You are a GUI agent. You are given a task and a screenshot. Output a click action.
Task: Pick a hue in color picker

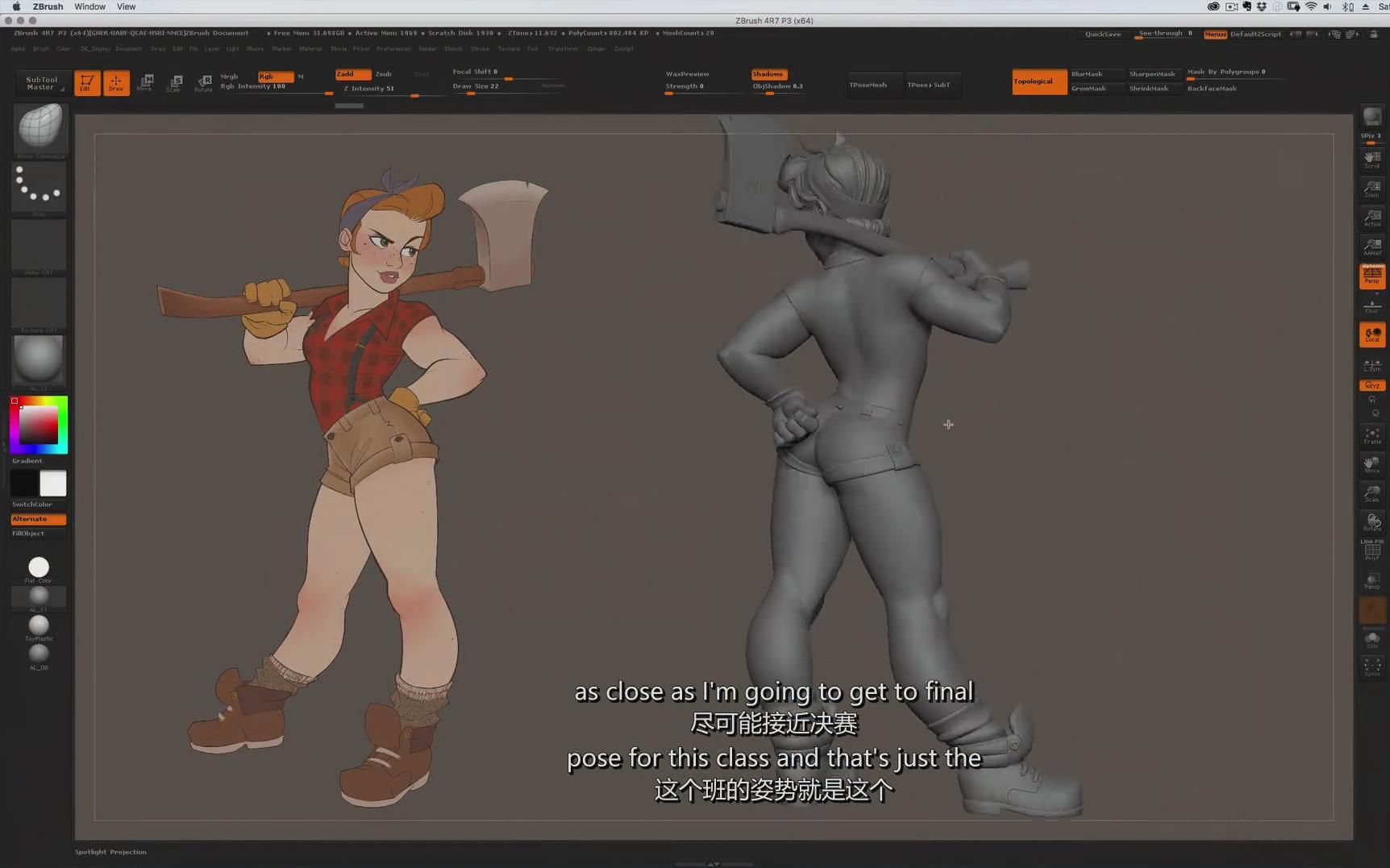pyautogui.click(x=39, y=425)
